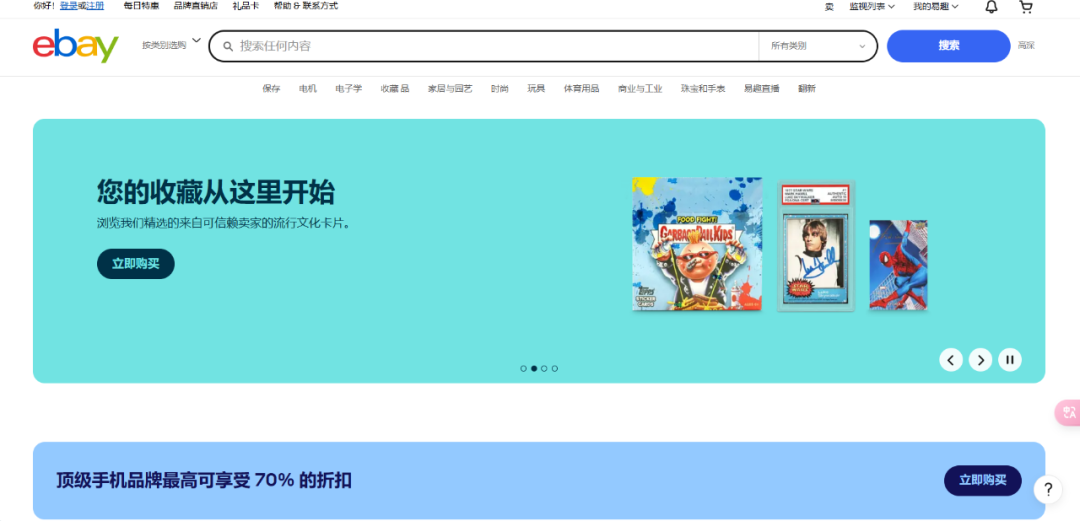This screenshot has width=1080, height=521.
Task: Click the magnifier icon in the search box
Action: [x=228, y=46]
